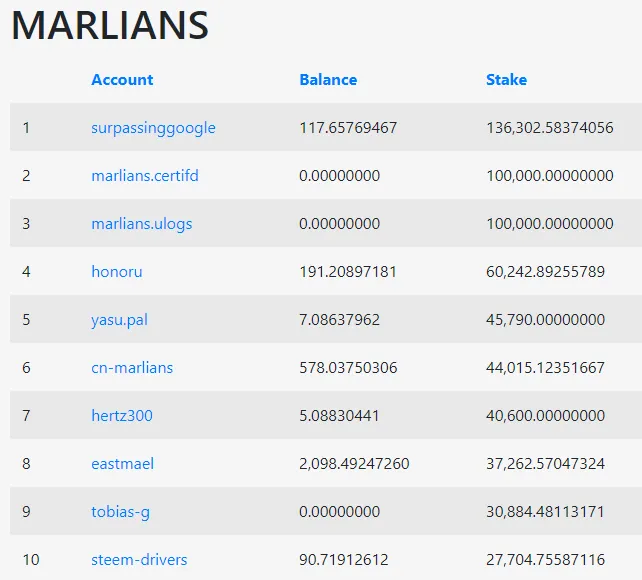Viewport: 642px width, 580px height.
Task: Select balance value 90.71912612
Action: coord(344,559)
